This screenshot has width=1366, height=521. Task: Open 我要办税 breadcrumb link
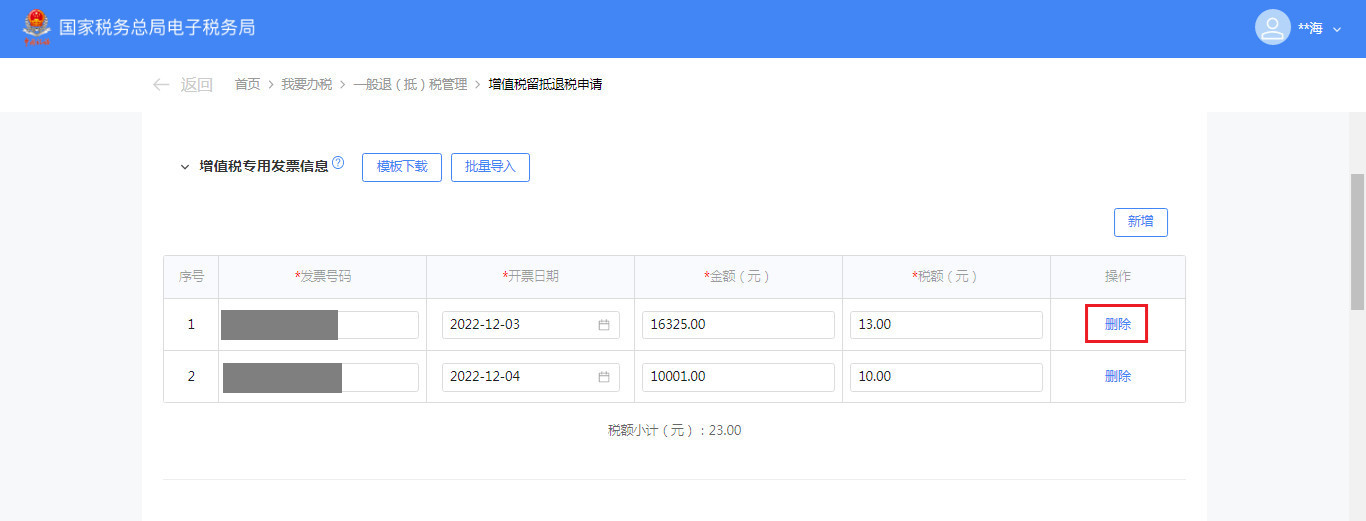click(x=306, y=85)
